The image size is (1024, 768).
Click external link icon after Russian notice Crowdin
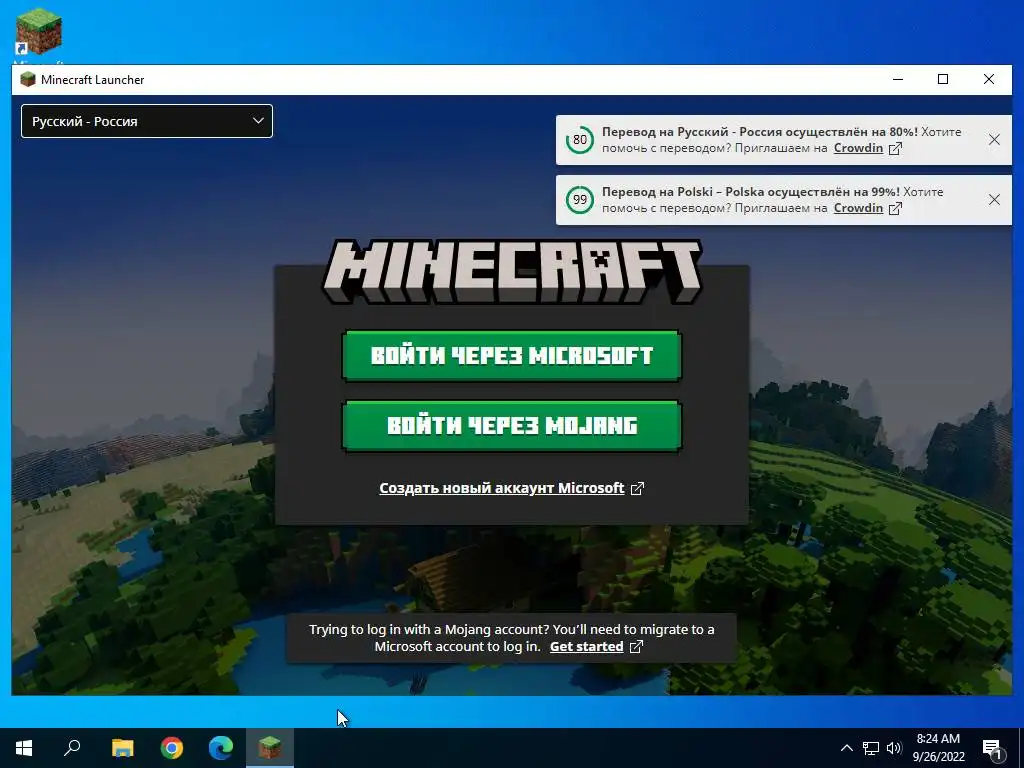pos(895,148)
